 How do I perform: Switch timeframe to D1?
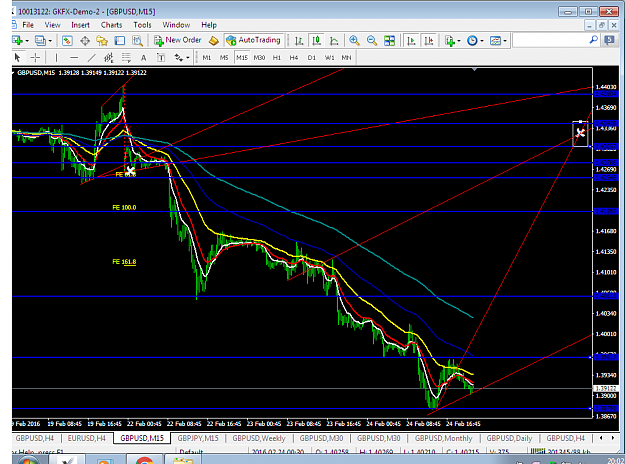[x=311, y=58]
